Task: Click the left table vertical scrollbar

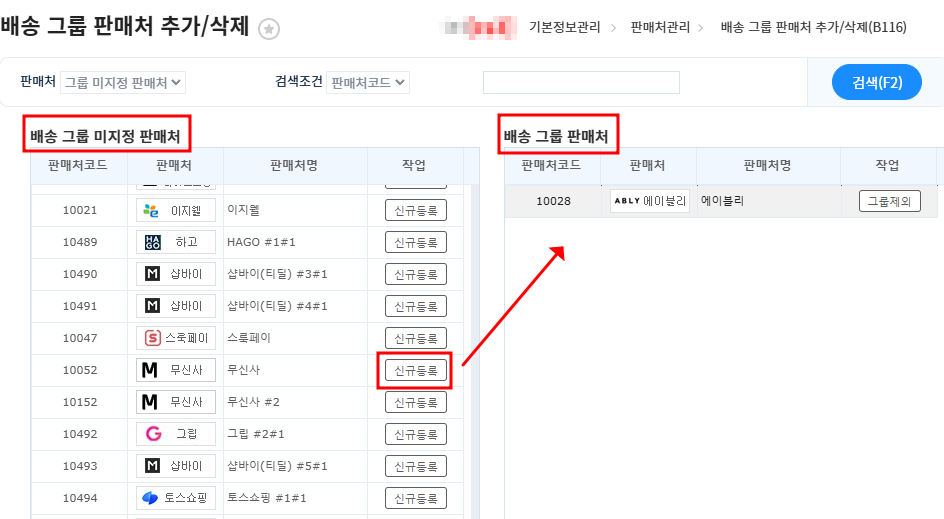Action: 472,350
